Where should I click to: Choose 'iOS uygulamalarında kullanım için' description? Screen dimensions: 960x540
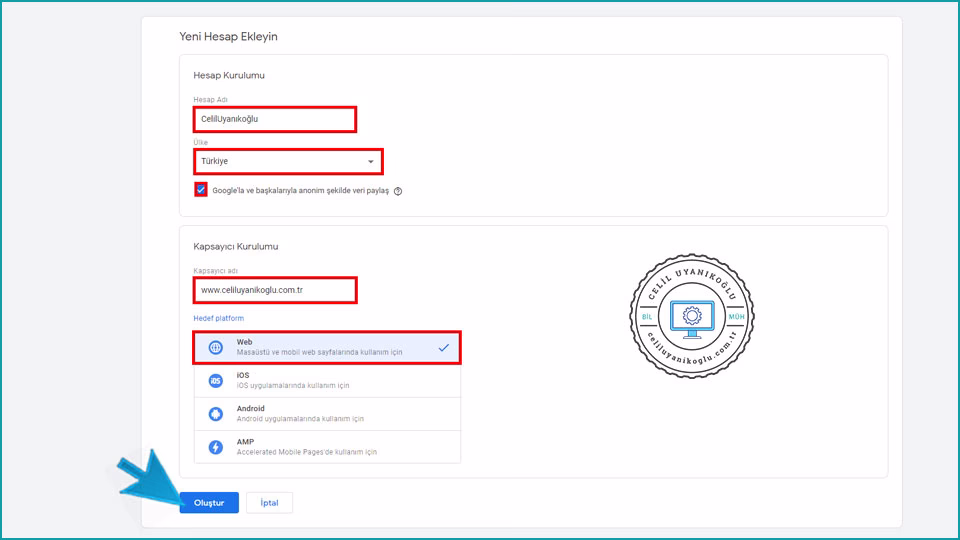[293, 386]
